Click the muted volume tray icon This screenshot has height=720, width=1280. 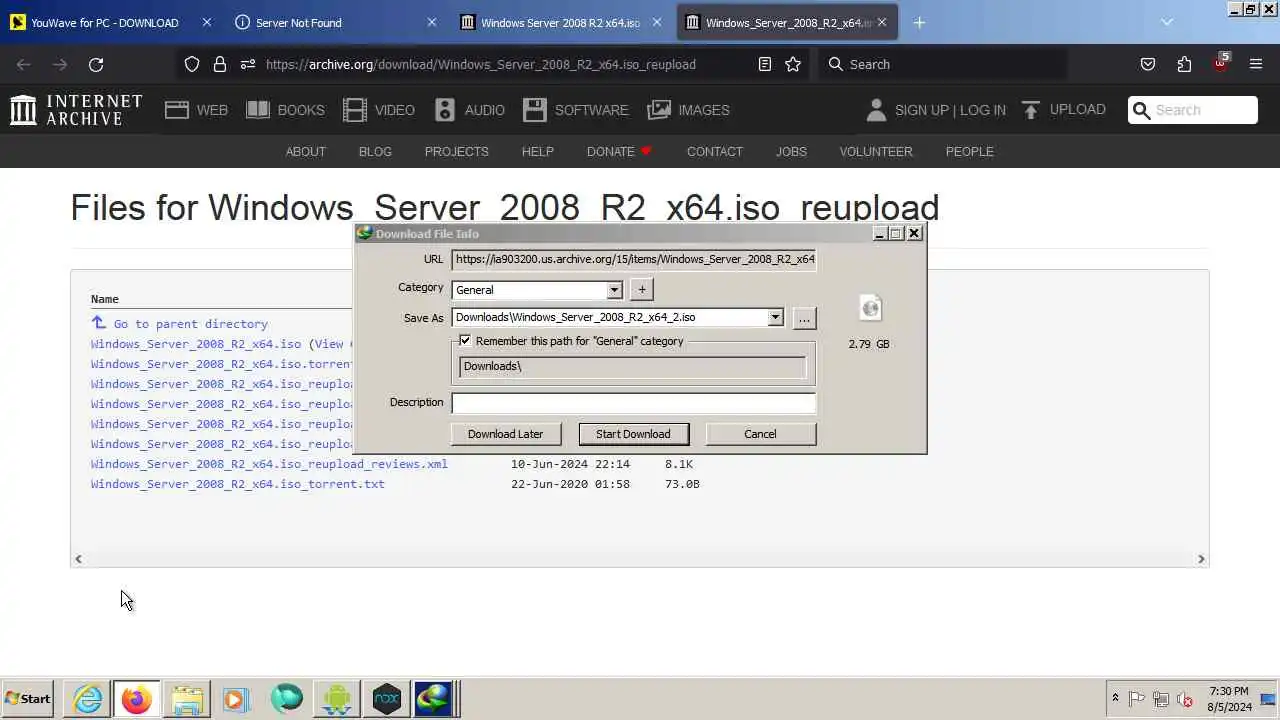pos(1185,699)
